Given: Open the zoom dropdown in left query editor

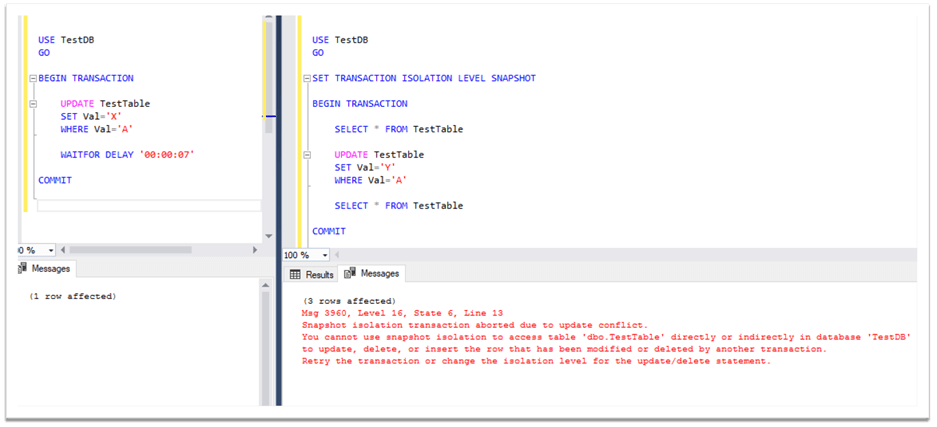Looking at the screenshot, I should point(50,250).
